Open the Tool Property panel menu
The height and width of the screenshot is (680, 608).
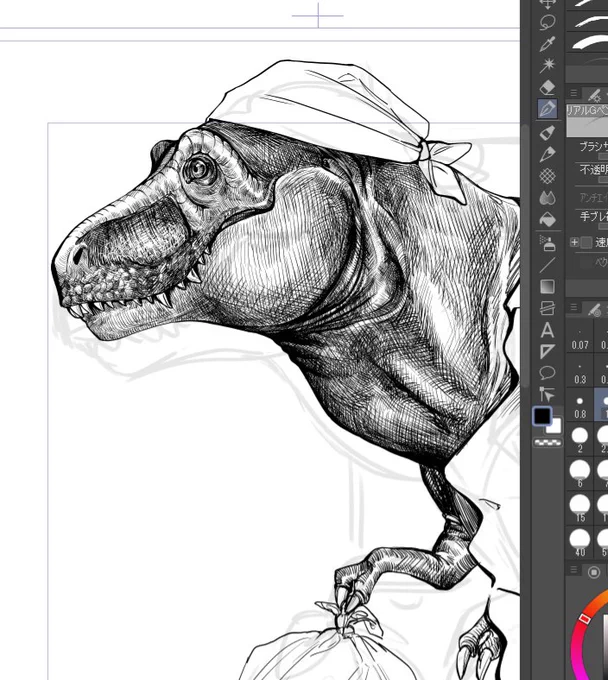(x=574, y=93)
